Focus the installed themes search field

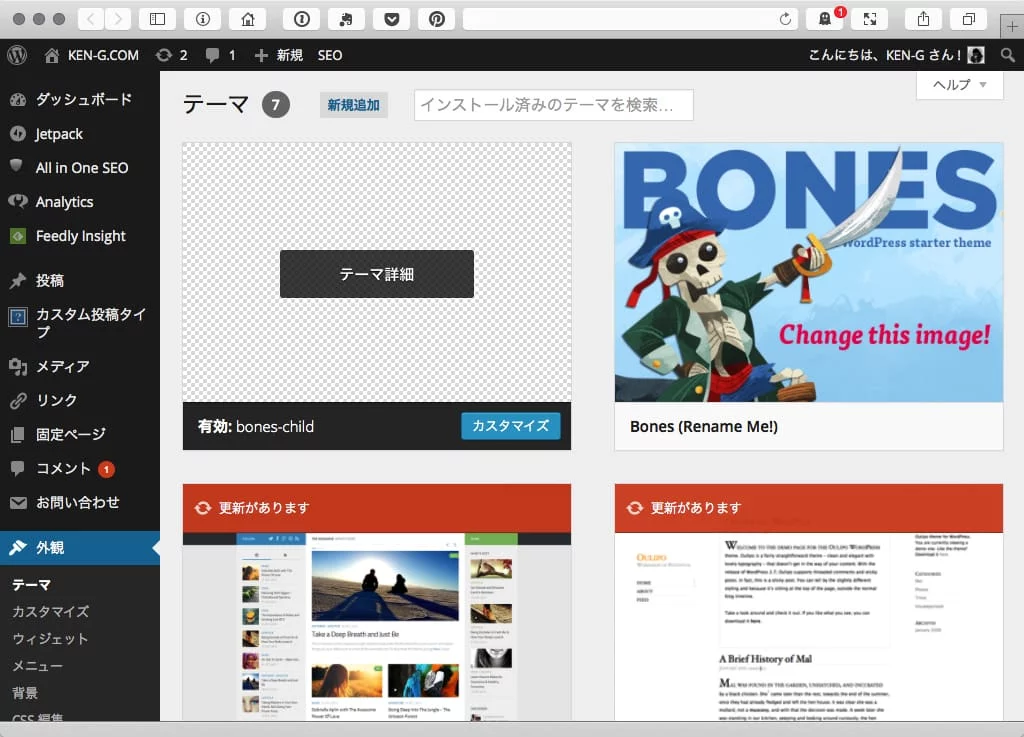[553, 105]
